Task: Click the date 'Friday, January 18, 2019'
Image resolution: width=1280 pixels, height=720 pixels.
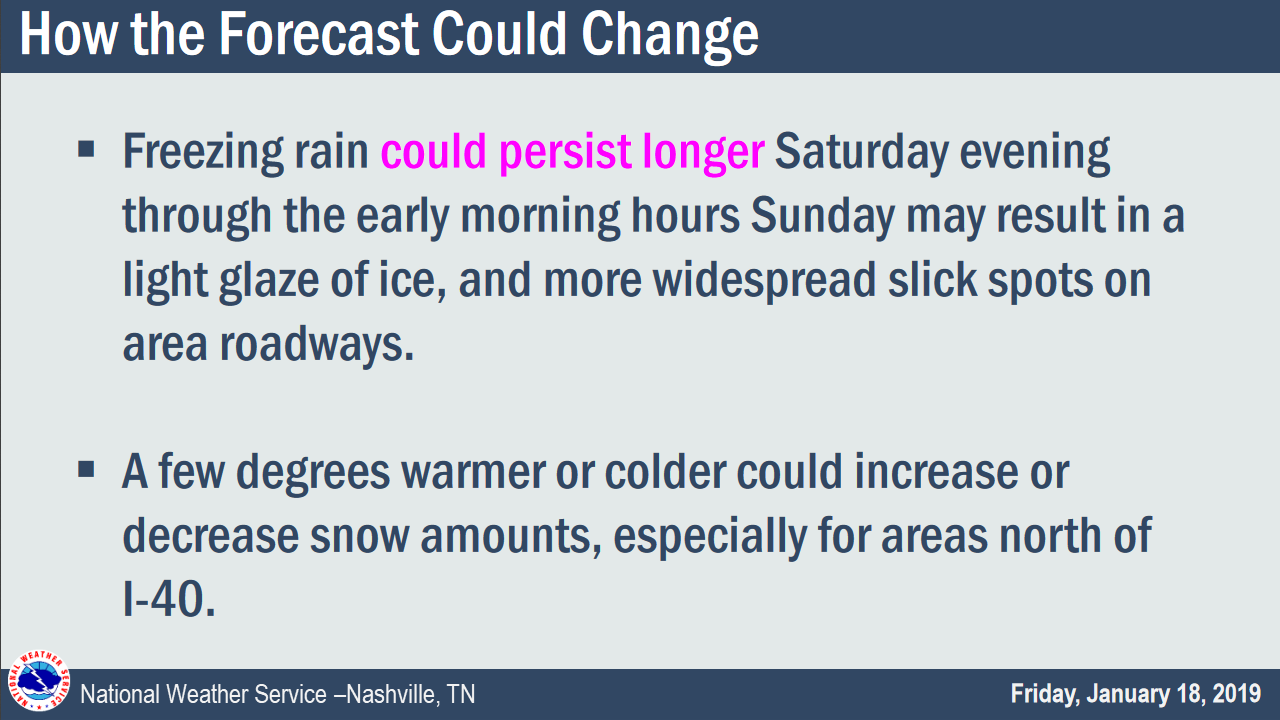Action: click(x=1136, y=693)
